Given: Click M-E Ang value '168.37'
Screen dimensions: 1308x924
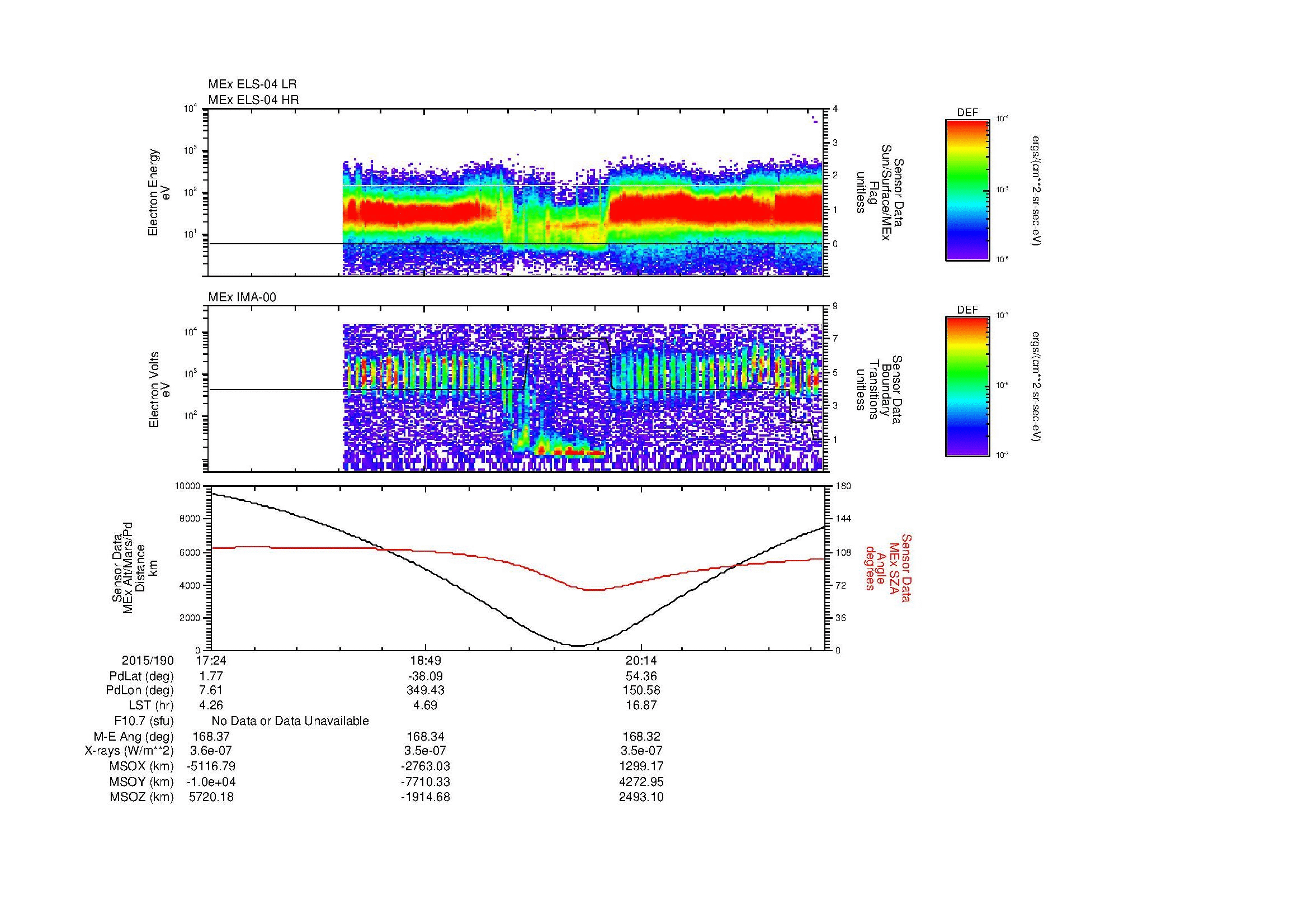Looking at the screenshot, I should pyautogui.click(x=211, y=737).
